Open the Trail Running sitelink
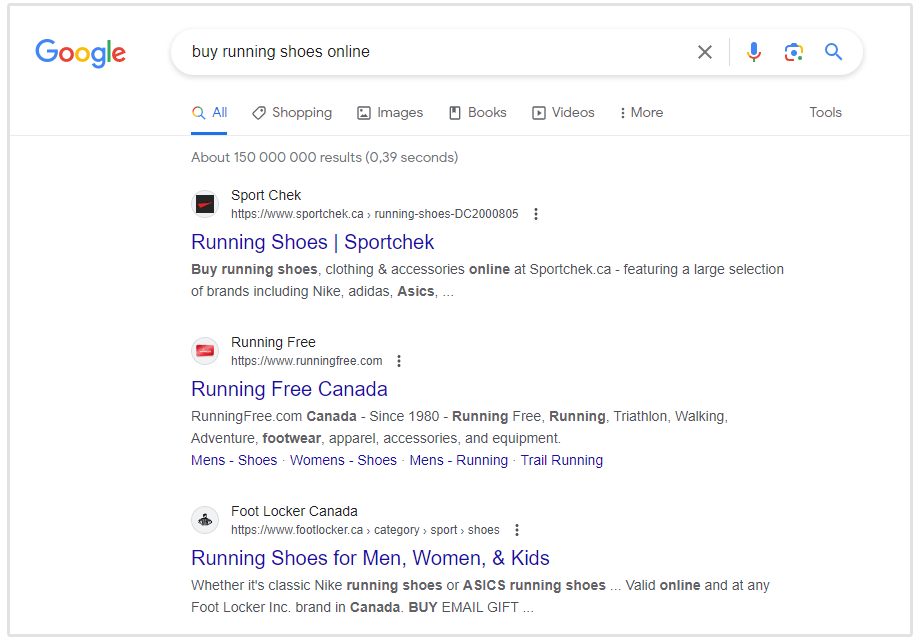The width and height of the screenshot is (920, 640). [561, 460]
